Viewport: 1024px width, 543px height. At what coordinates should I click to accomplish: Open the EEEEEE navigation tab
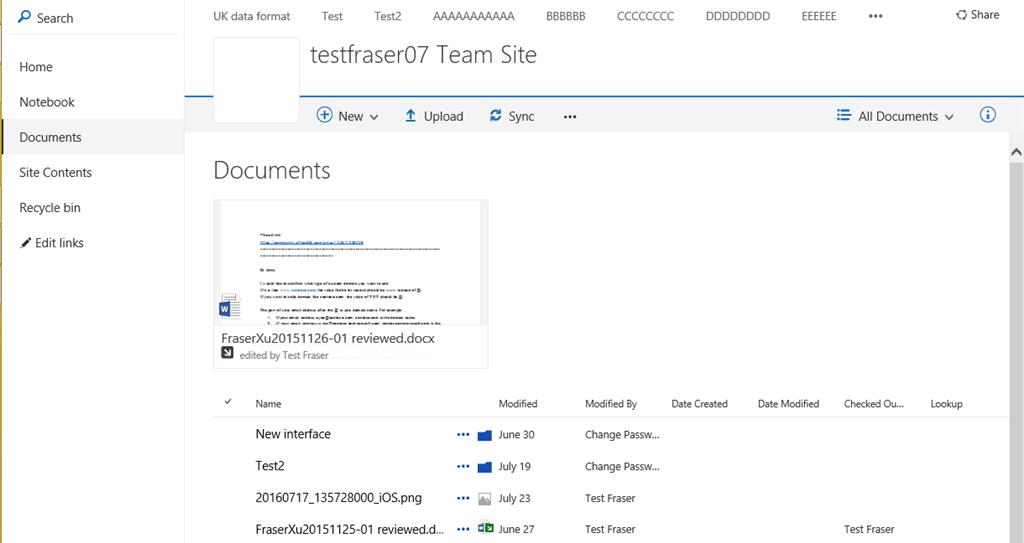819,16
